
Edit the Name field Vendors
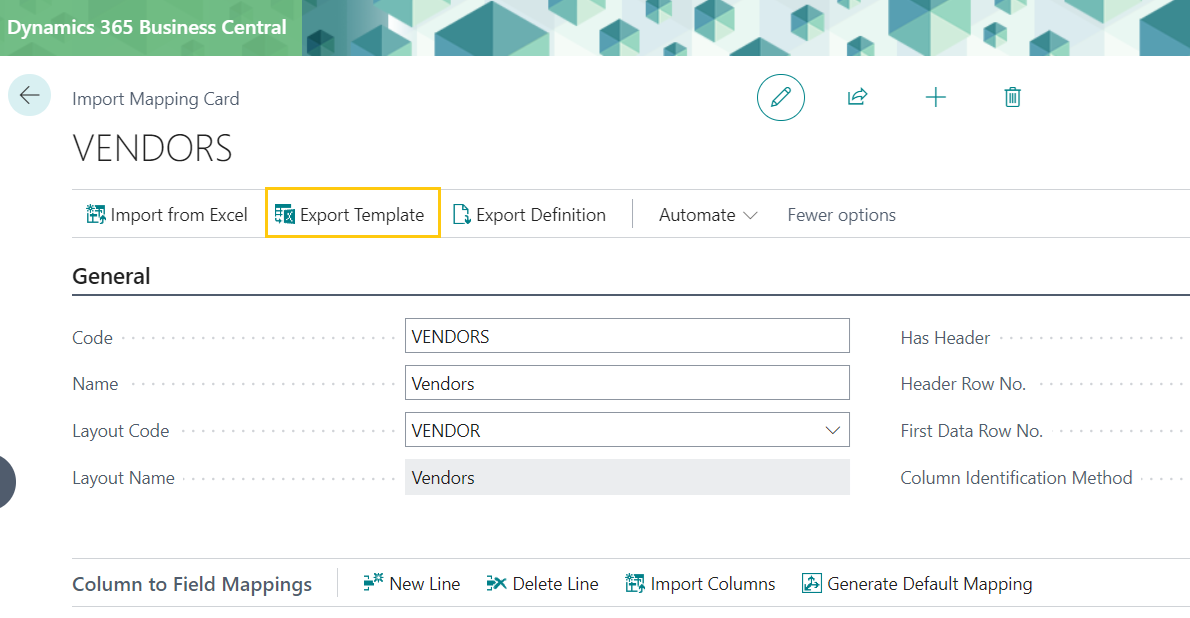(627, 383)
